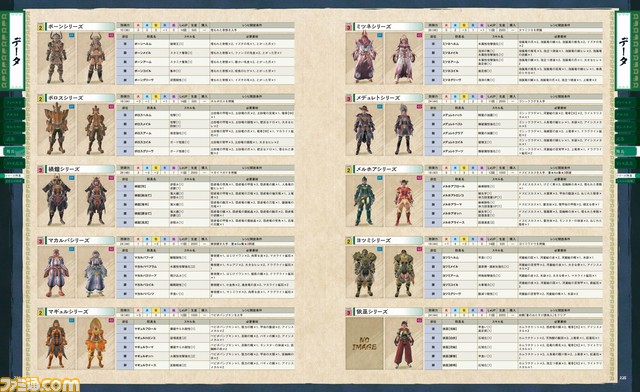This screenshot has height=392, width=640.
Task: Click the rarity 3 badge beside ミツネシリーズ
Action: 348,27
